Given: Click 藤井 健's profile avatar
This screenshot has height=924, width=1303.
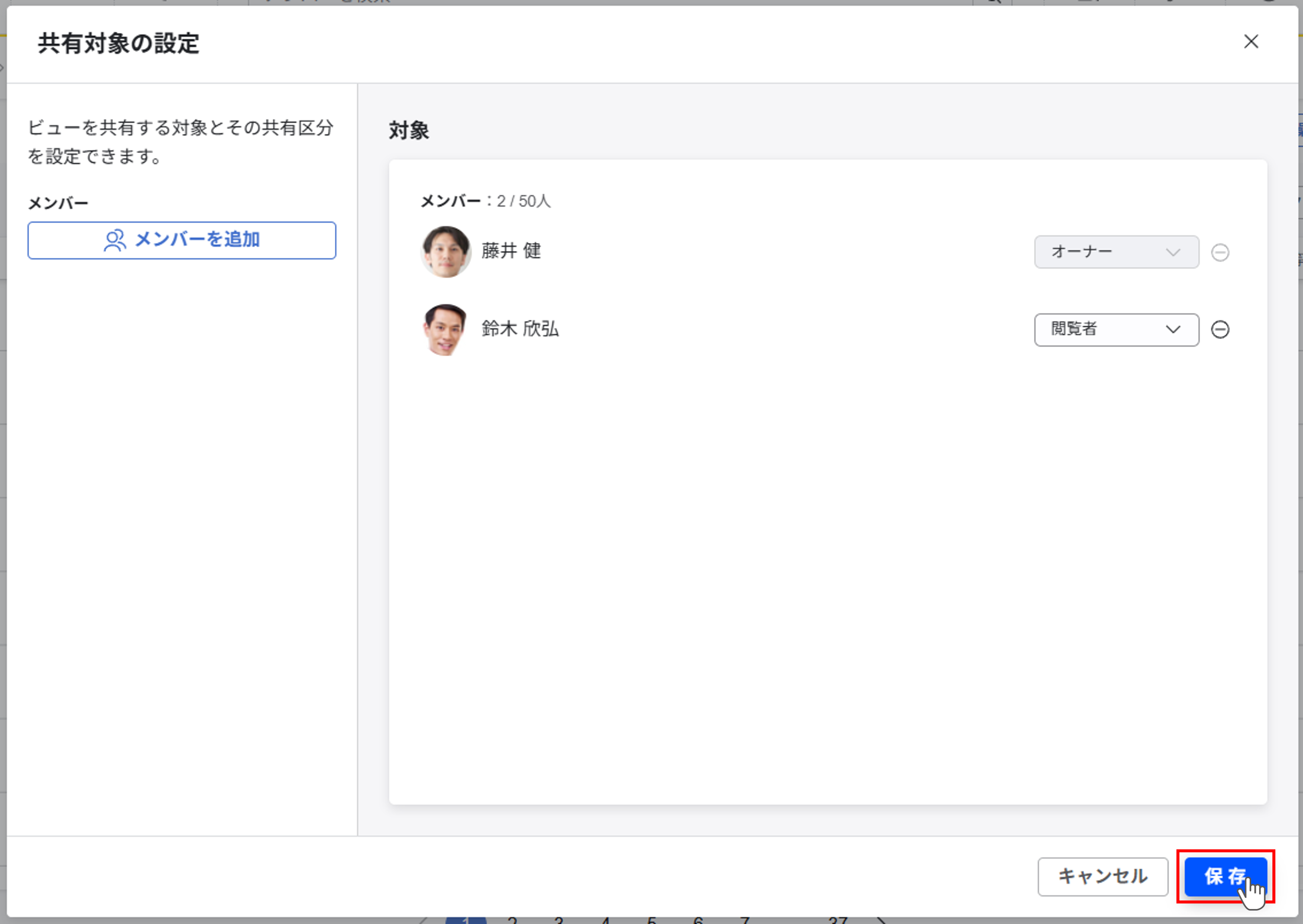Looking at the screenshot, I should click(445, 252).
